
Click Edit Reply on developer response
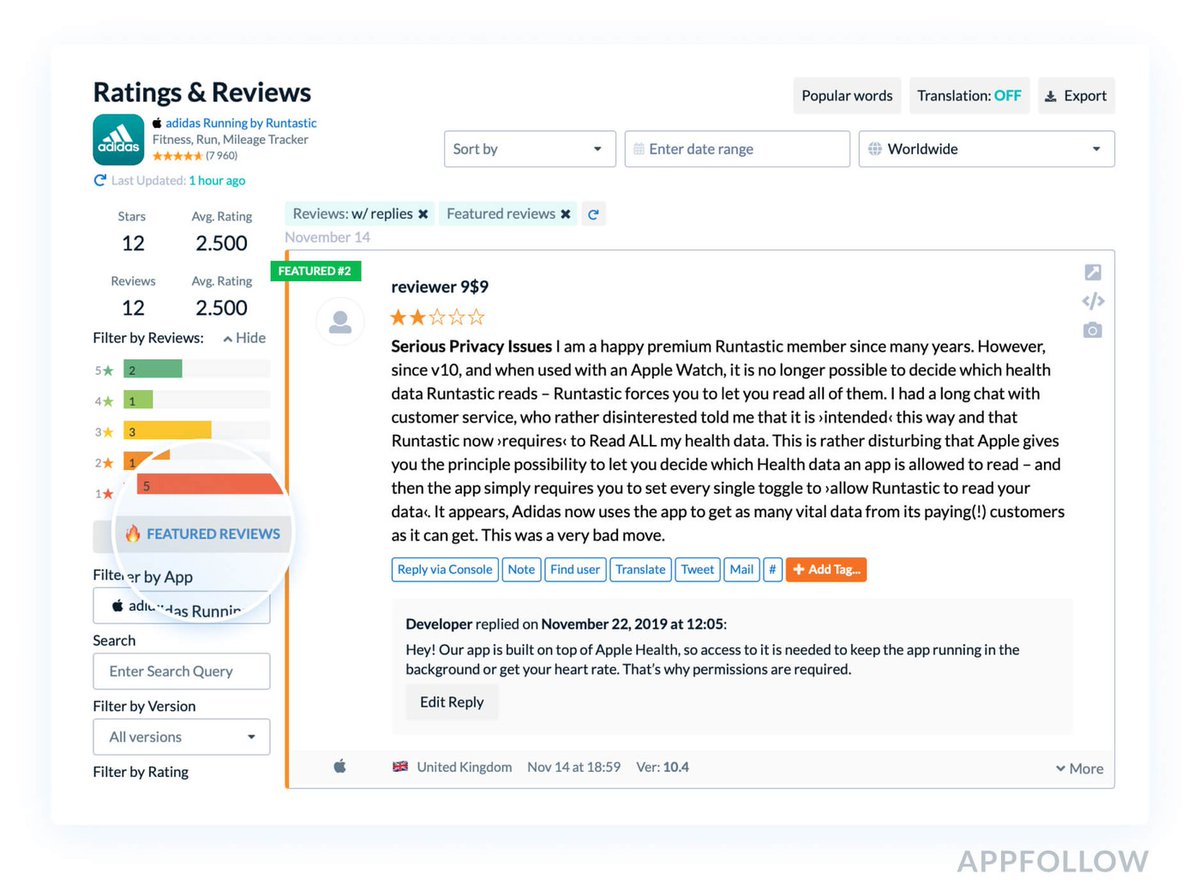click(452, 702)
